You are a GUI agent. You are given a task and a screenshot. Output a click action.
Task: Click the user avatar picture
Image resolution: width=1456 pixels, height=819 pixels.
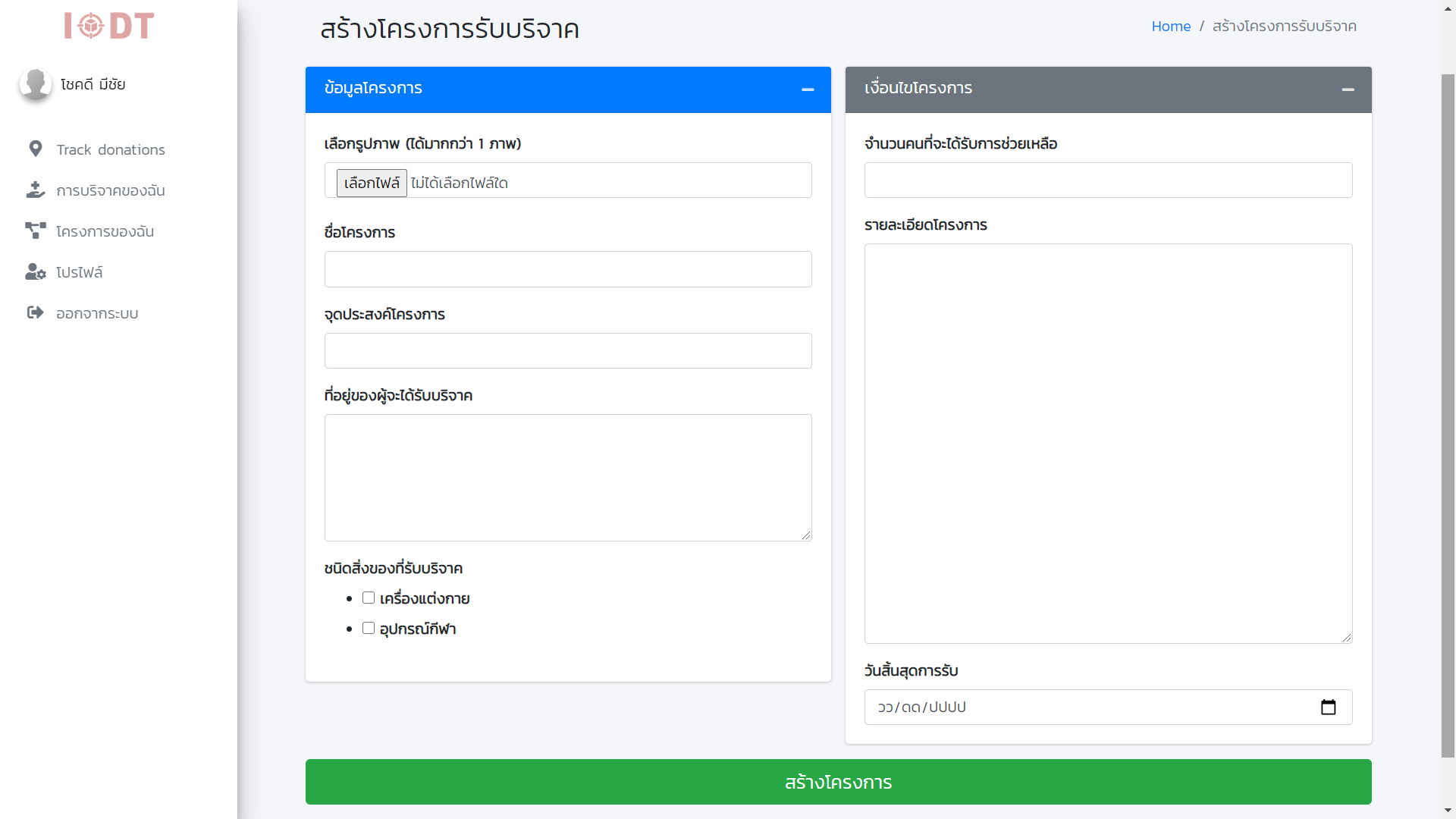[35, 84]
